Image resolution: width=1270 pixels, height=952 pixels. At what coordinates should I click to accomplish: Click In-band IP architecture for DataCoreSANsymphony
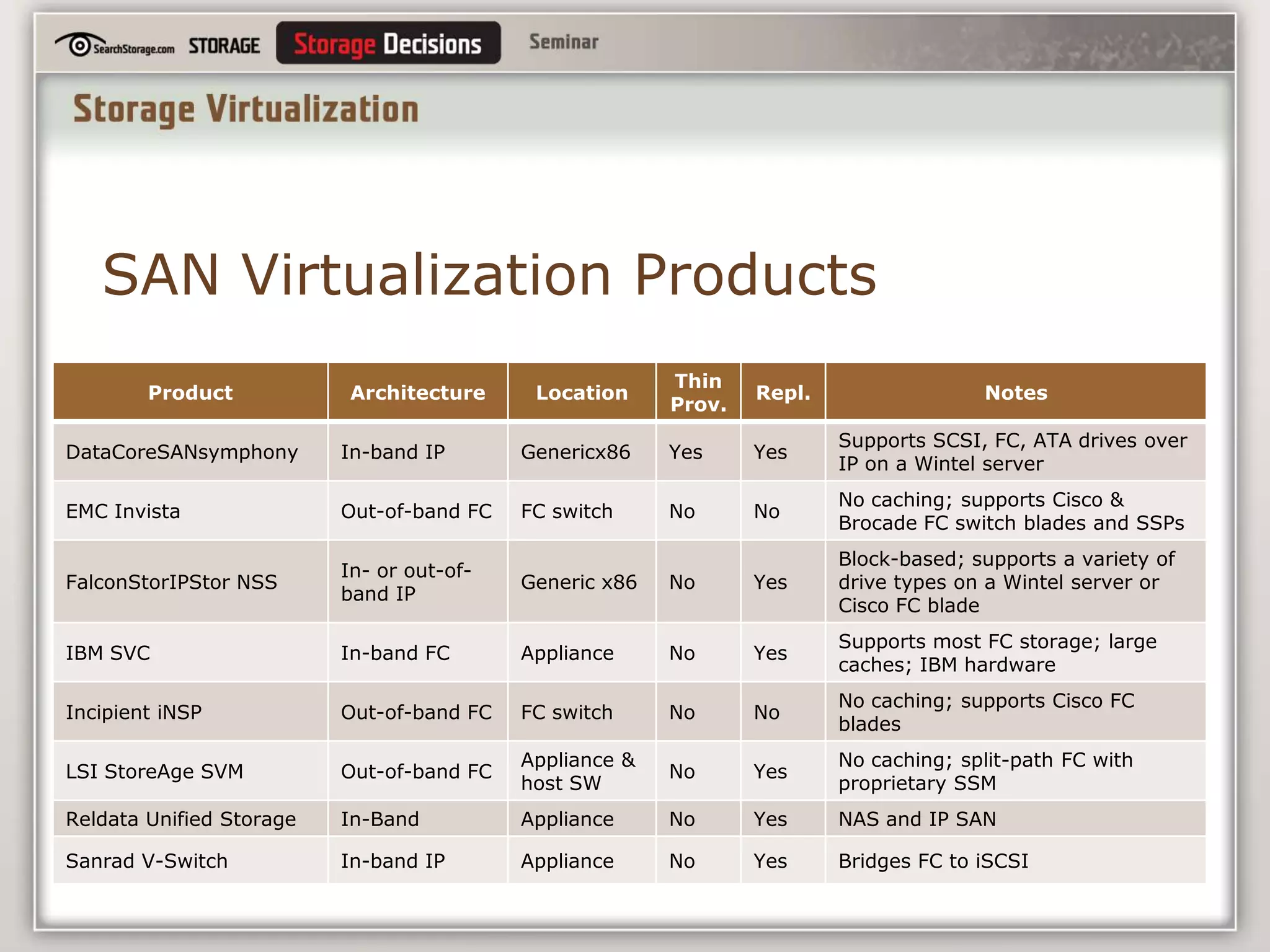418,452
